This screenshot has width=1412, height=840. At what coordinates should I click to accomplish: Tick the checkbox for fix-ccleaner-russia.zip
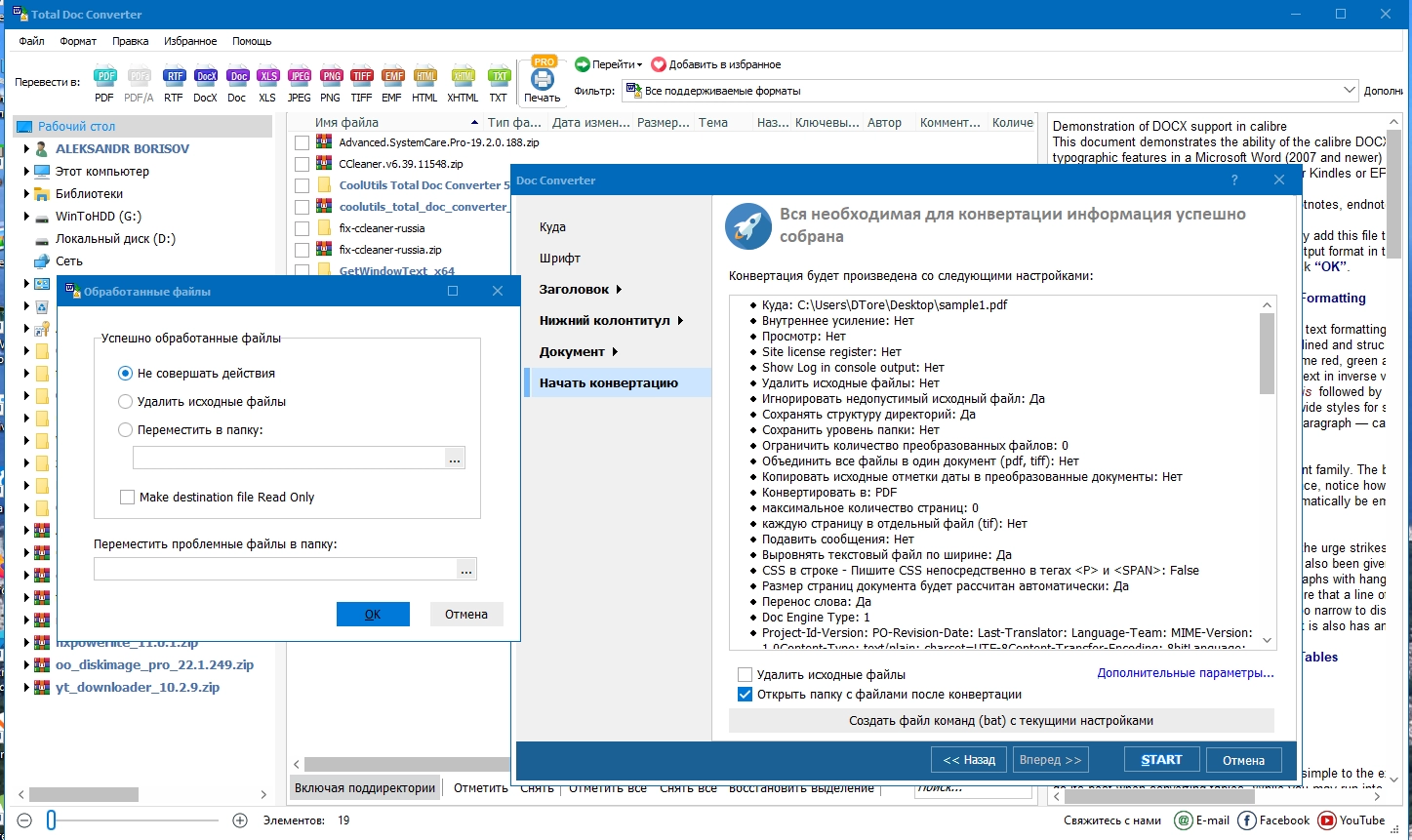pyautogui.click(x=302, y=250)
